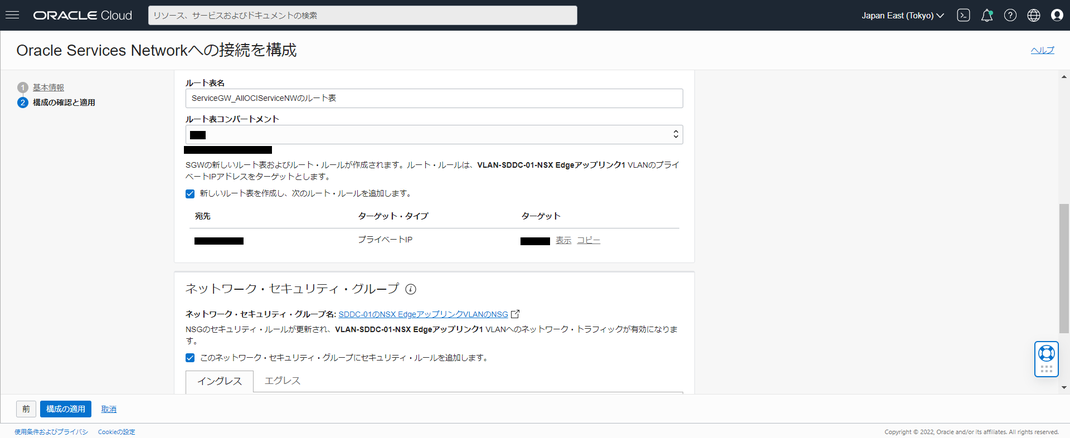Image resolution: width=1070 pixels, height=438 pixels.
Task: Click the 取消 link
Action: coord(109,409)
